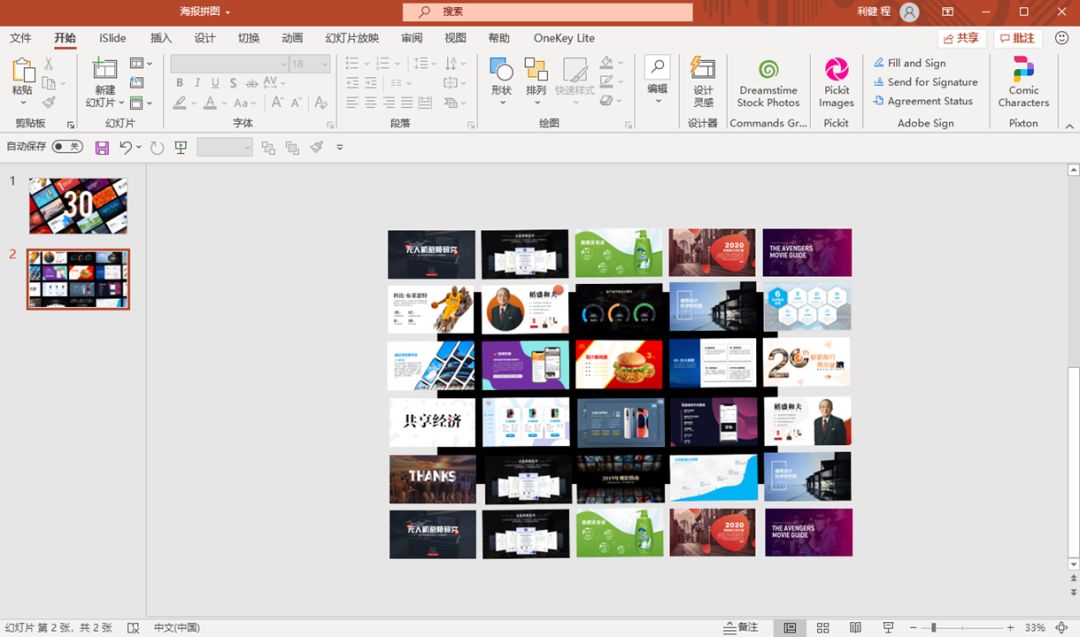Click the 共享经济 image on the slide

click(x=432, y=421)
